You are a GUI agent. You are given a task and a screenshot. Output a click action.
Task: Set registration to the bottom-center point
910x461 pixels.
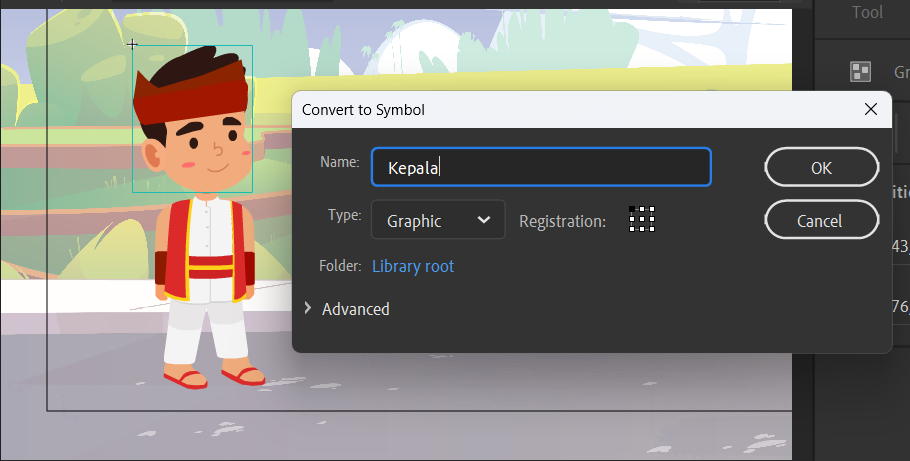[x=642, y=229]
